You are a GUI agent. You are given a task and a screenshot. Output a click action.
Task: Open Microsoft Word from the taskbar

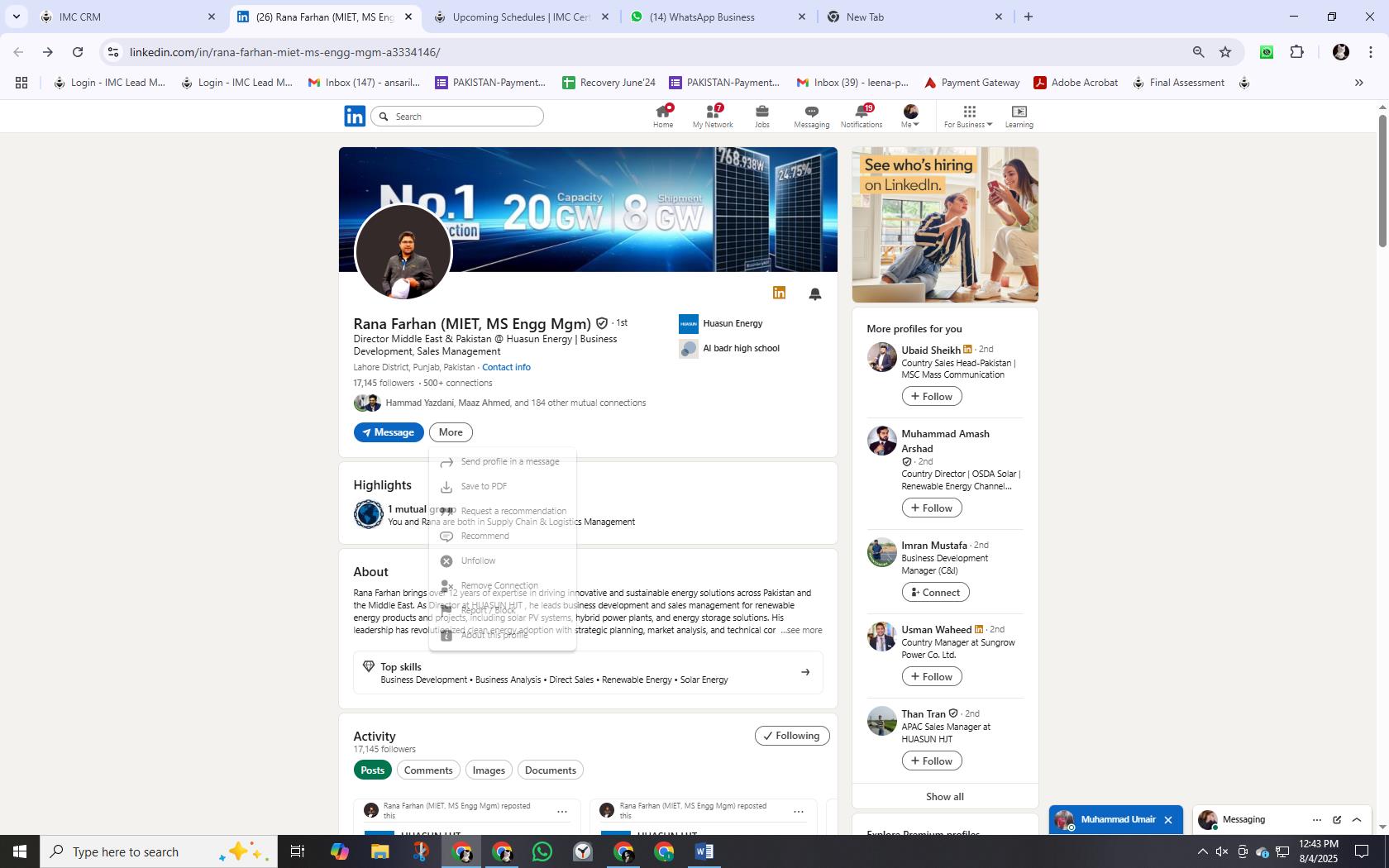click(704, 851)
